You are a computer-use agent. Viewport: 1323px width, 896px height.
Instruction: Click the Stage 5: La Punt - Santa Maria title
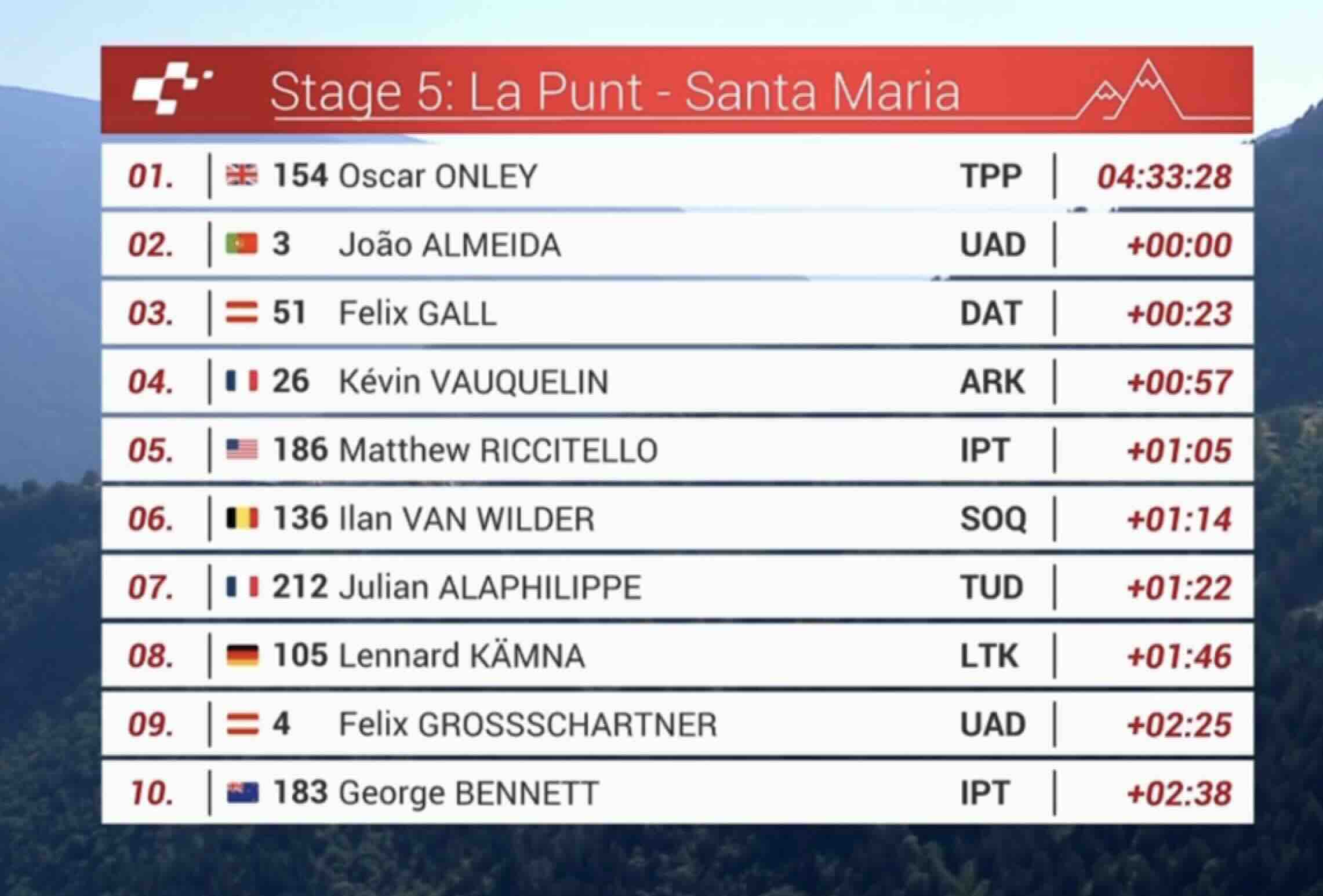click(x=615, y=92)
